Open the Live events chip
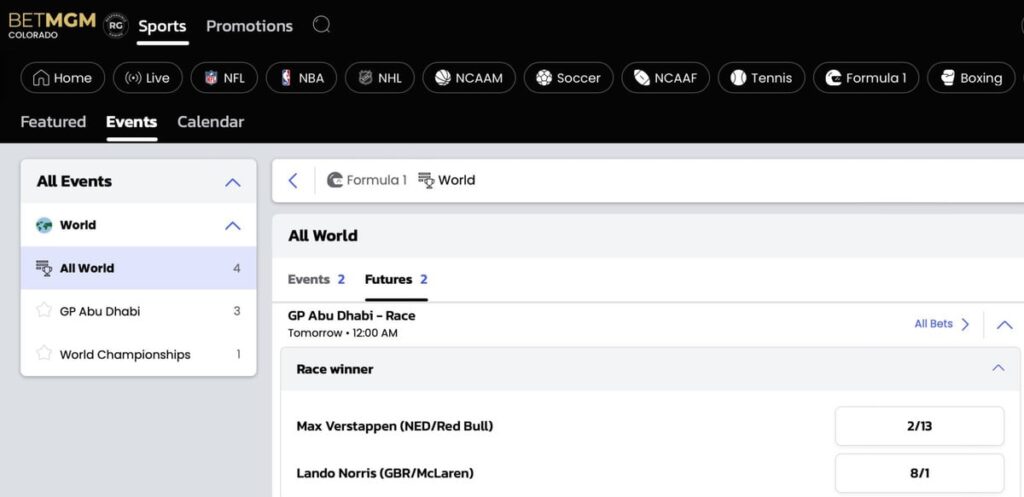 (x=148, y=78)
